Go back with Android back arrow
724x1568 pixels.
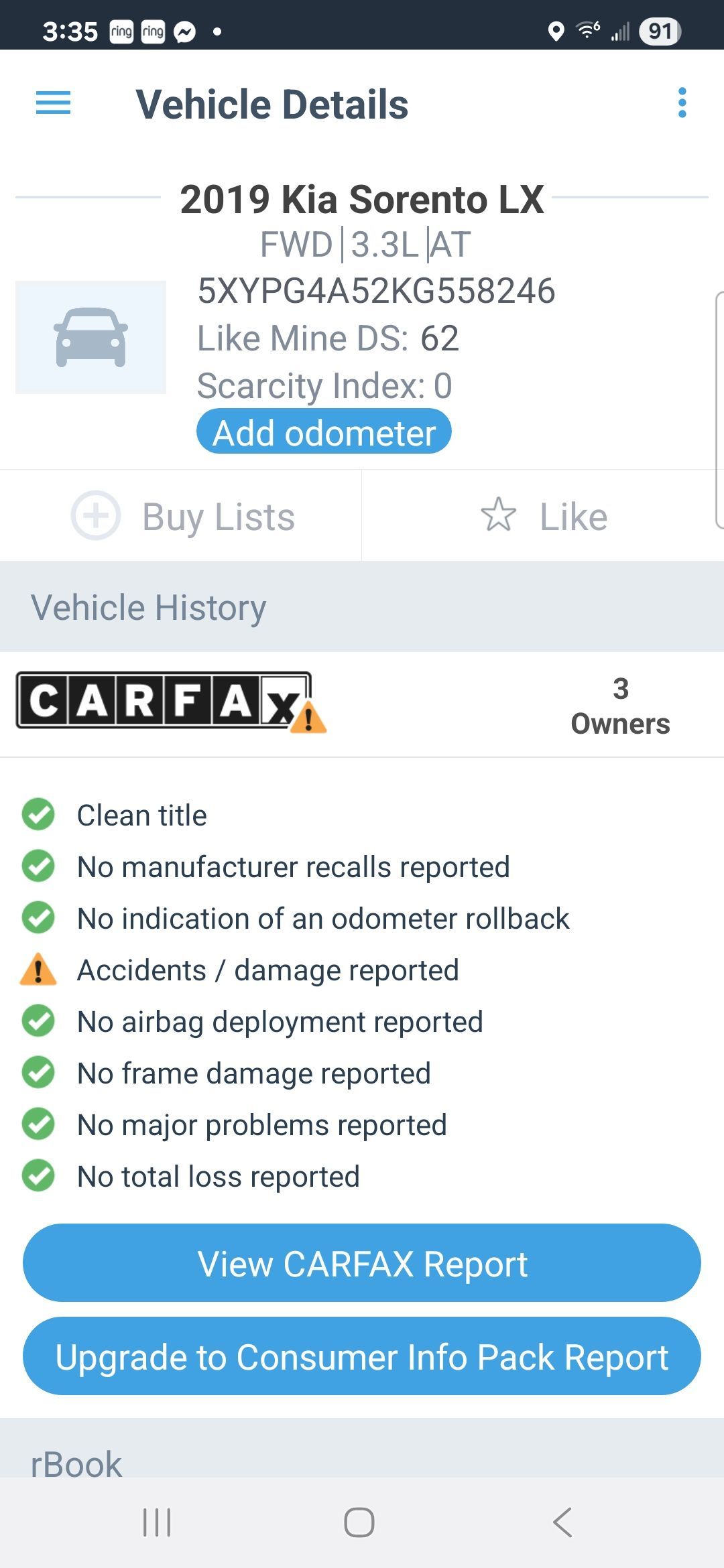click(562, 1522)
